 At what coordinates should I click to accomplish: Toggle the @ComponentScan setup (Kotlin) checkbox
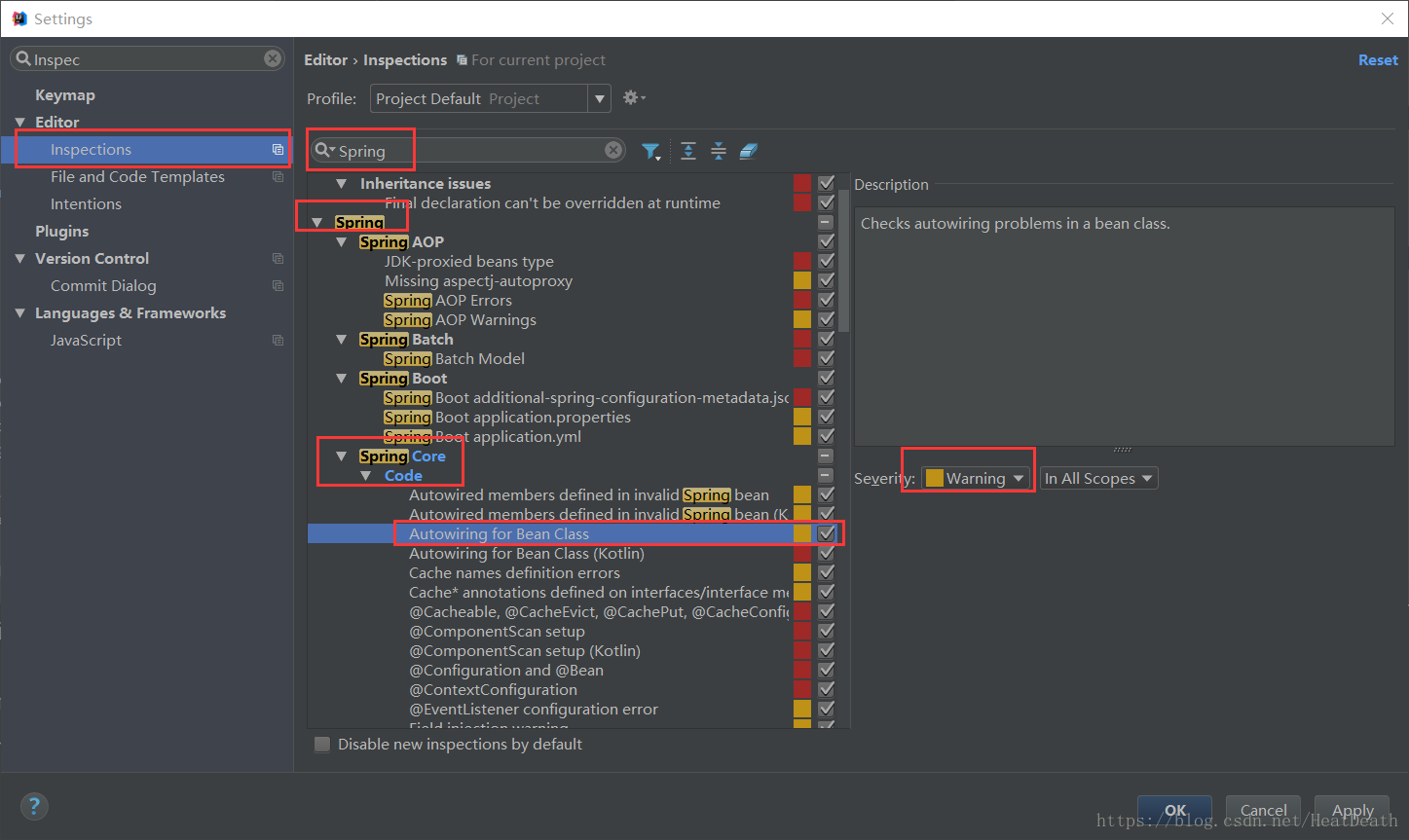827,650
